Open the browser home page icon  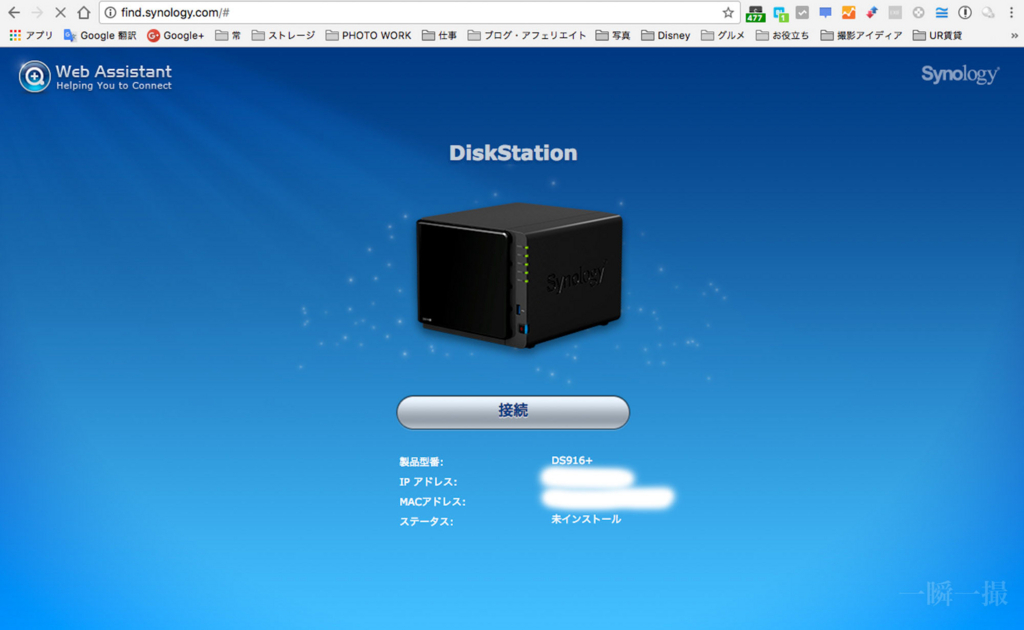(x=84, y=12)
